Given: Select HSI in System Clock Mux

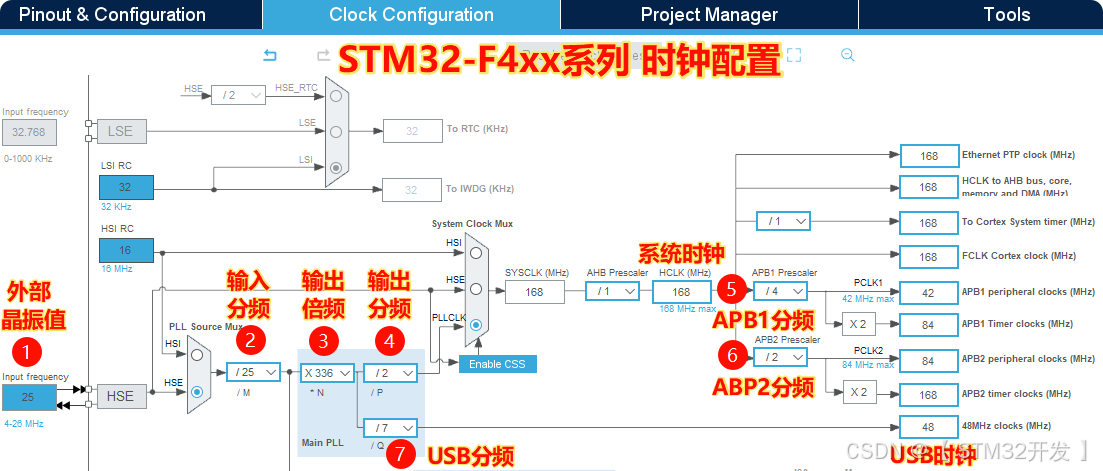Looking at the screenshot, I should pyautogui.click(x=476, y=252).
